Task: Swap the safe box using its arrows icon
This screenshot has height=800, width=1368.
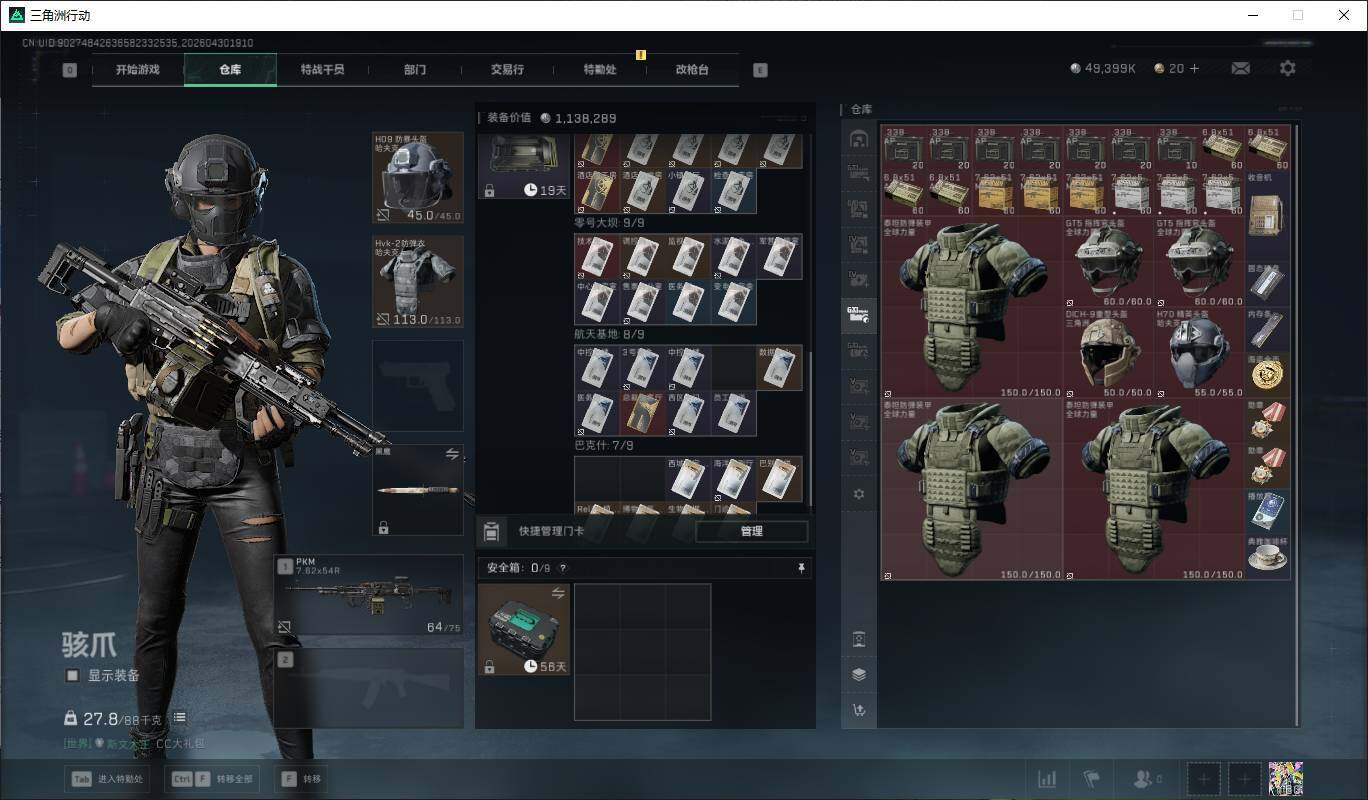Action: pyautogui.click(x=558, y=593)
